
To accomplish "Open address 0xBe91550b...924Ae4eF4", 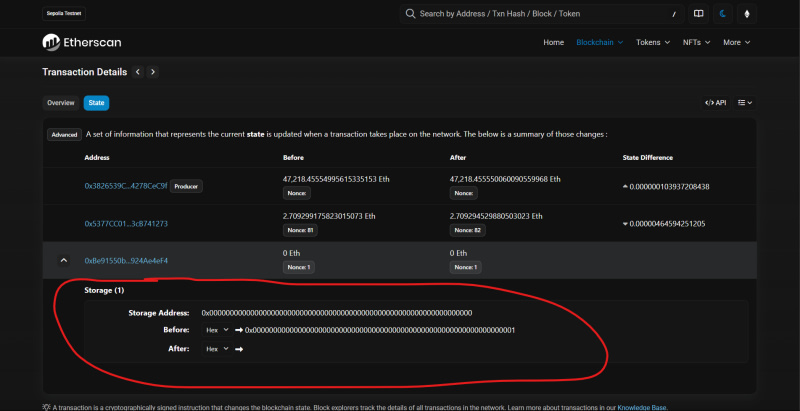I will click(x=126, y=261).
